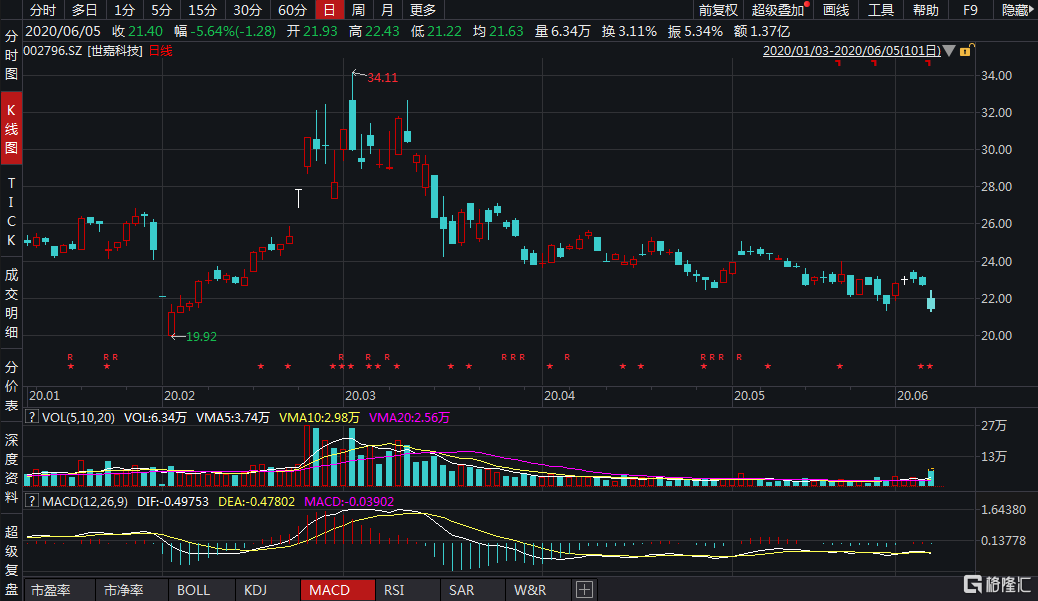1038x601 pixels.
Task: Select the BOLL indicator tab
Action: tap(193, 590)
